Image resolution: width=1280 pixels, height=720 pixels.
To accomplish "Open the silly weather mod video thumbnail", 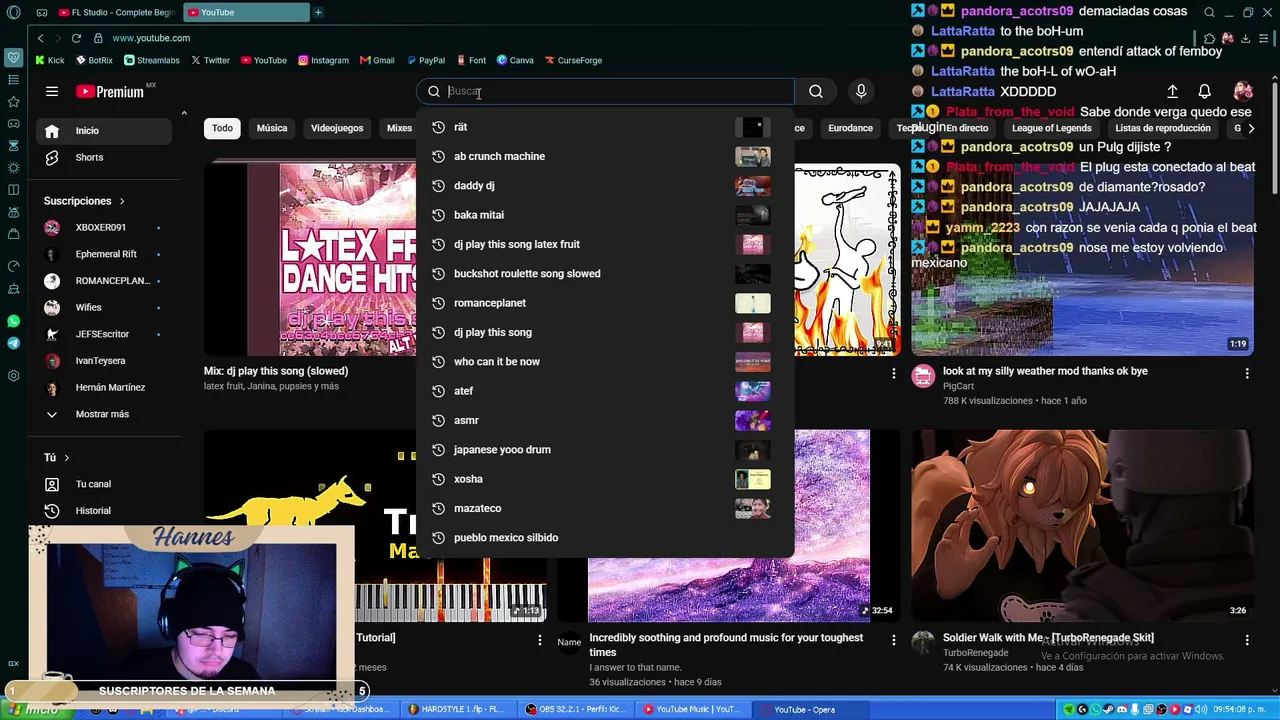I will pos(1082,260).
